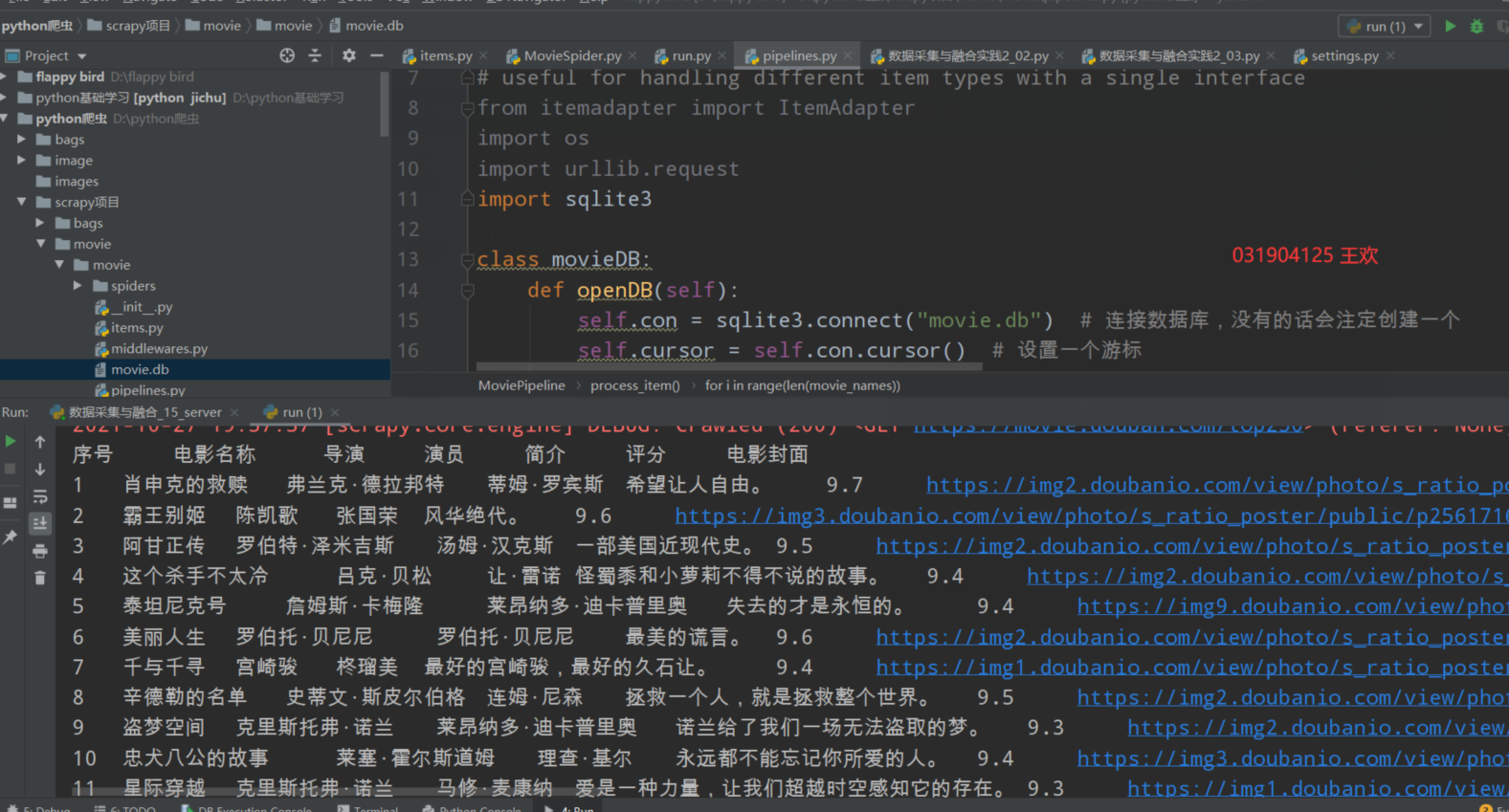
Task: Expand the image folder
Action: 22,160
